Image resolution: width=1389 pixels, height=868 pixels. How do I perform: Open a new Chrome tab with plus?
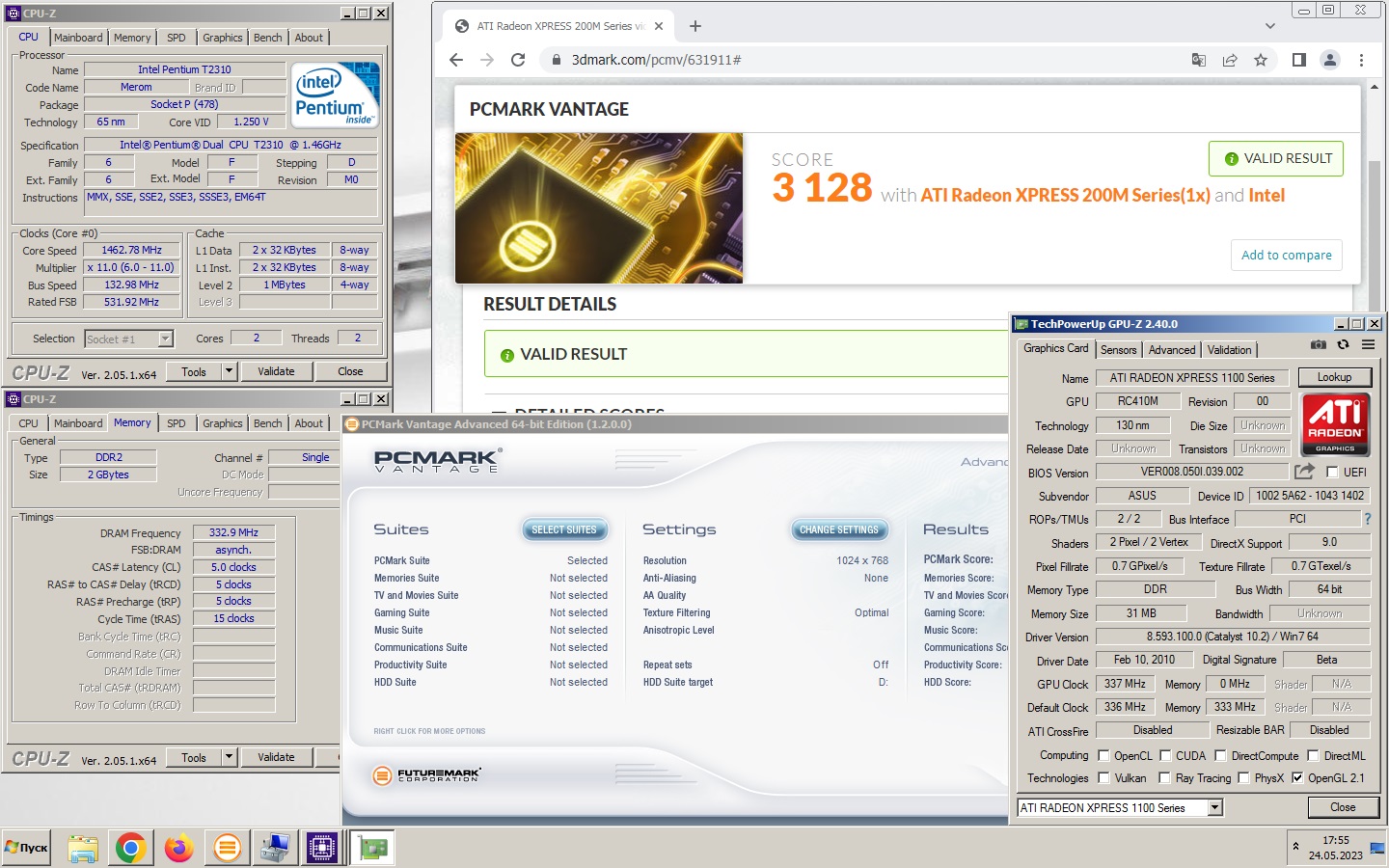[x=695, y=26]
